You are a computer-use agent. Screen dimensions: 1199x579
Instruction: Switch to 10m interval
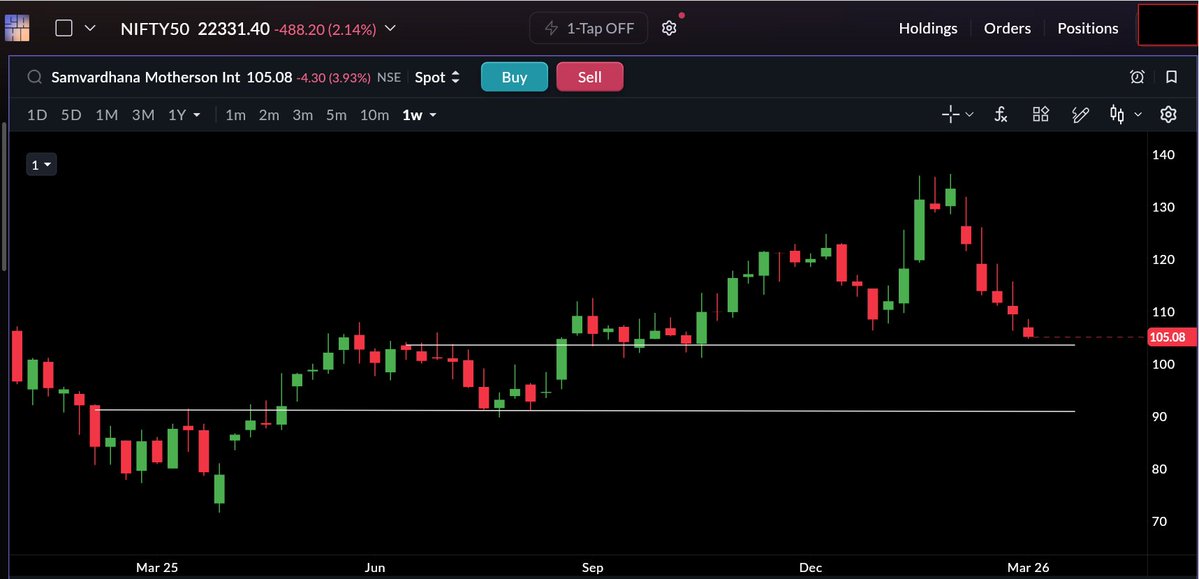point(375,115)
